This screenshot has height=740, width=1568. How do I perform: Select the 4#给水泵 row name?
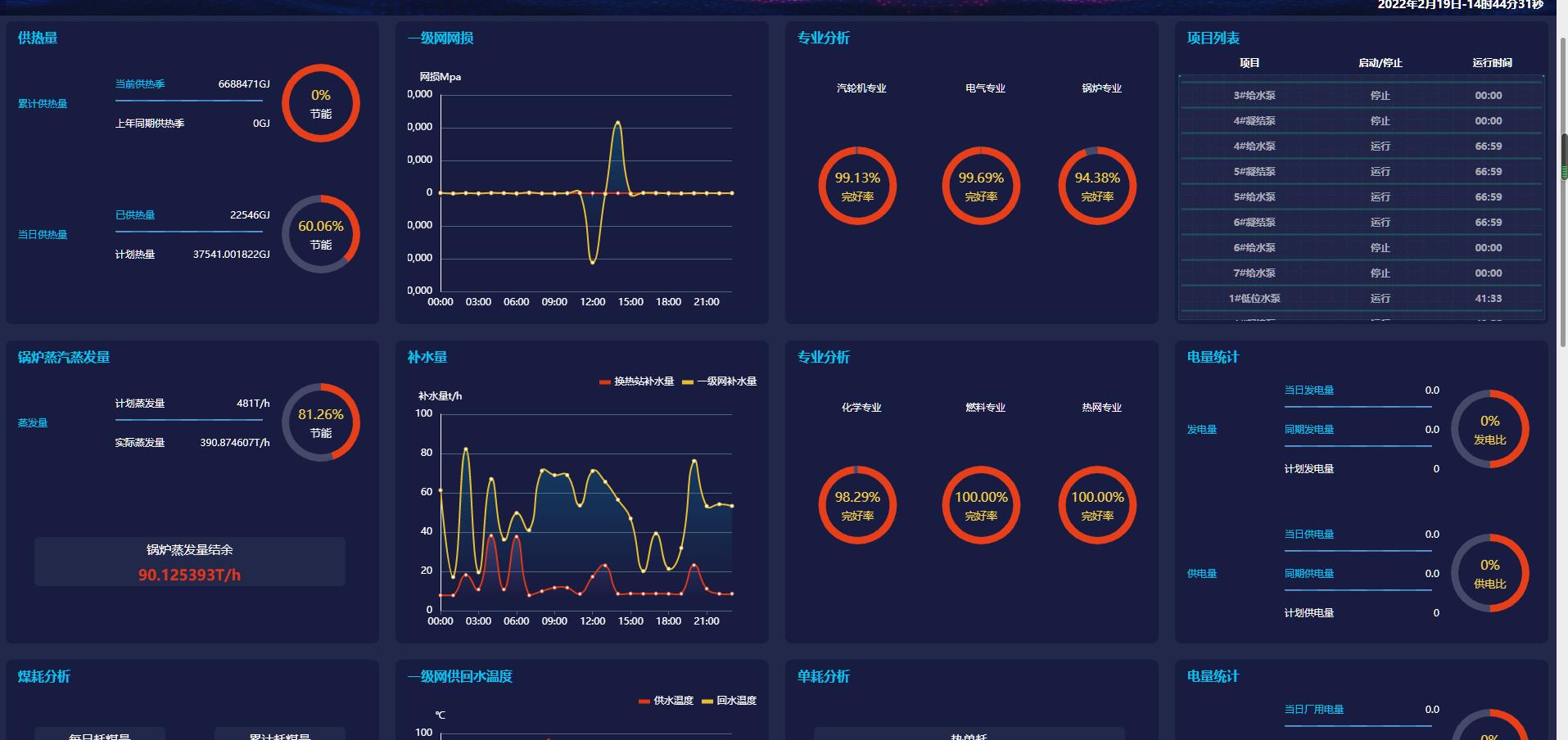pyautogui.click(x=1254, y=147)
